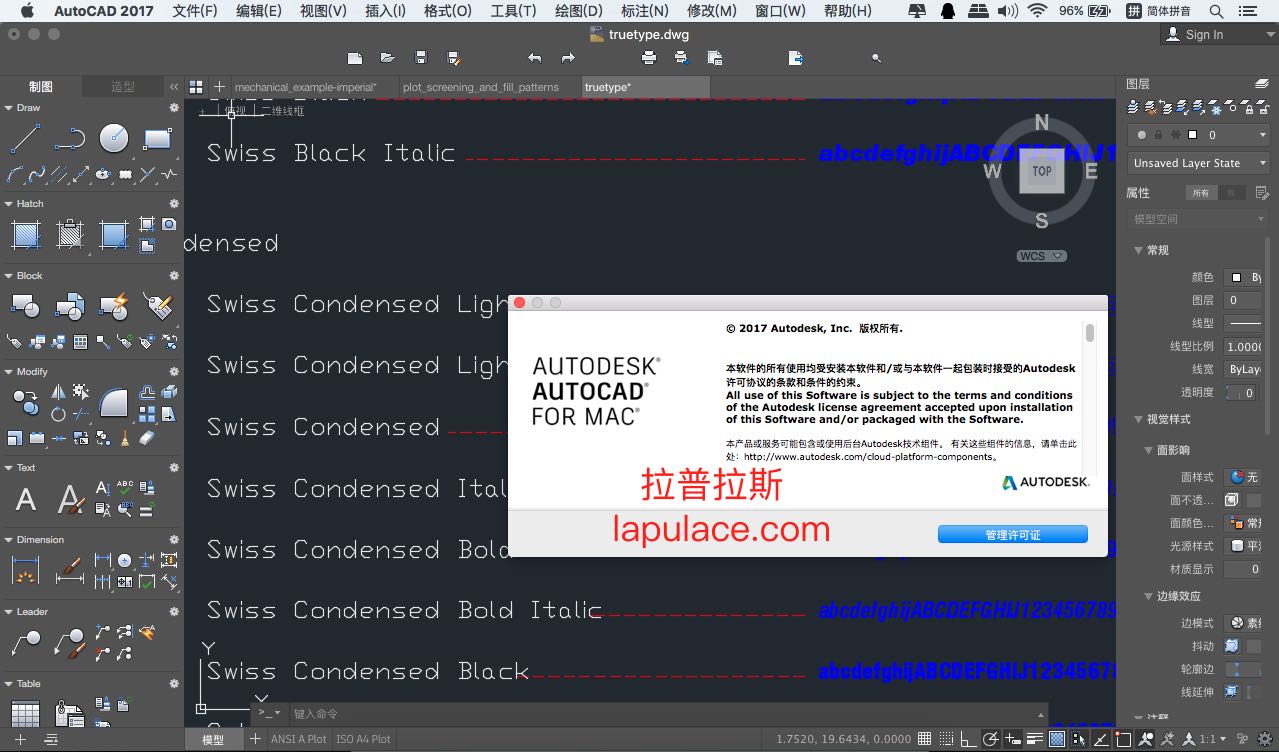
Task: Open the Table tool
Action: point(25,714)
